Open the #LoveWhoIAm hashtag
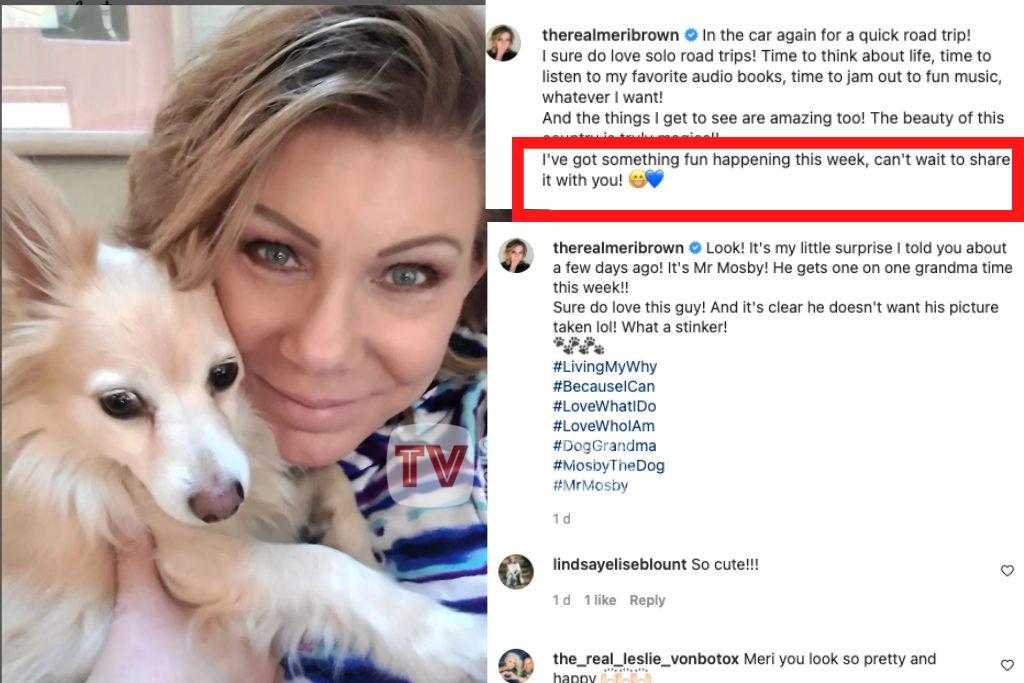Image resolution: width=1024 pixels, height=683 pixels. coord(603,426)
